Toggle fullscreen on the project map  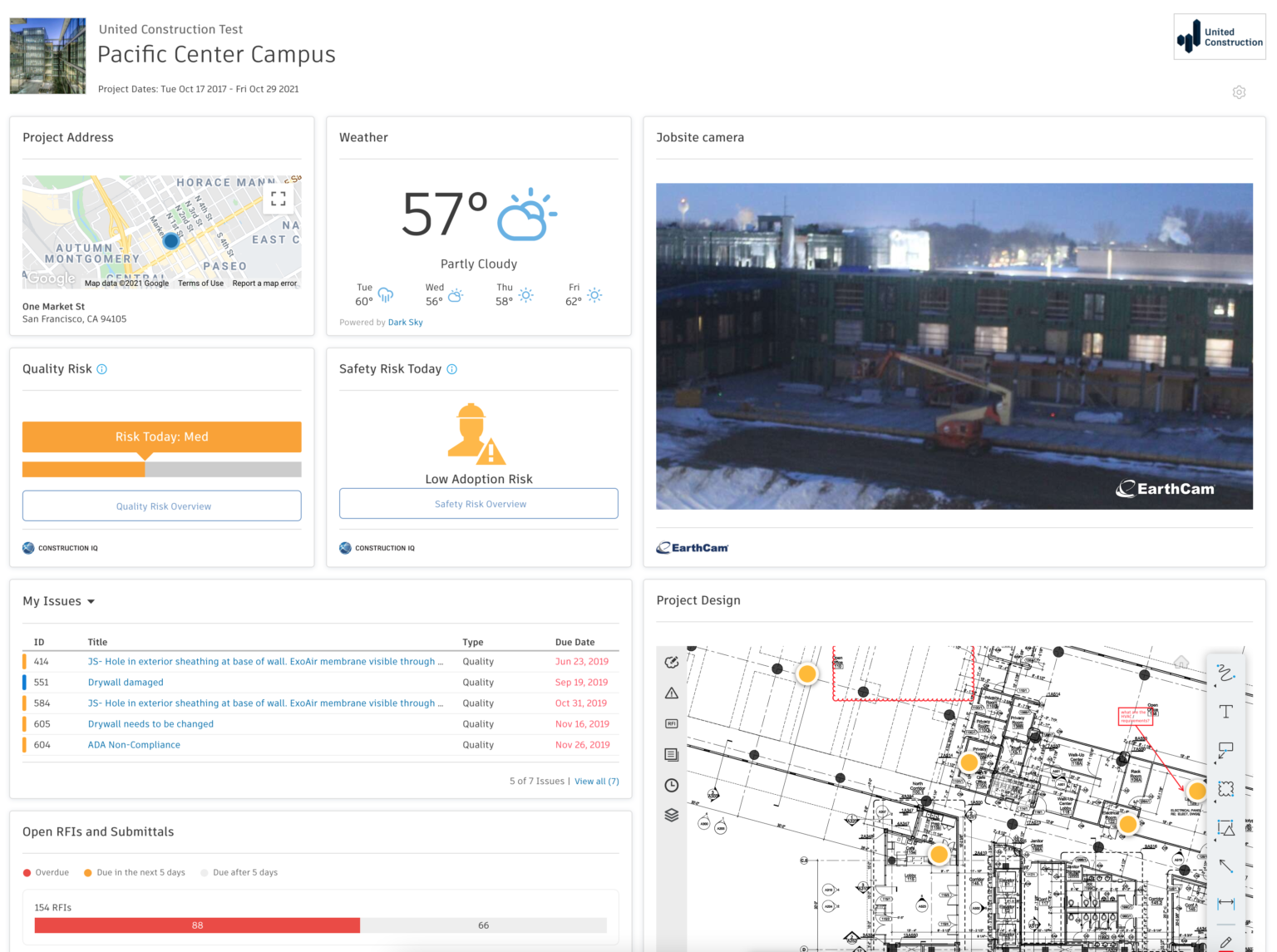click(279, 199)
